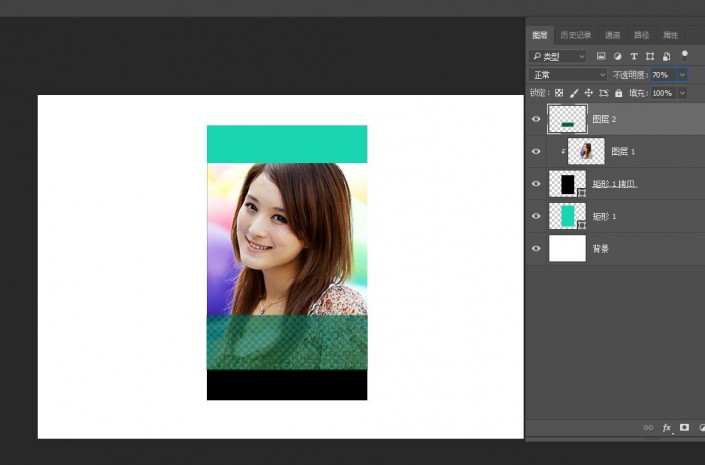Expand the 不透明度 opacity dropdown arrow
This screenshot has height=465, width=705.
683,75
